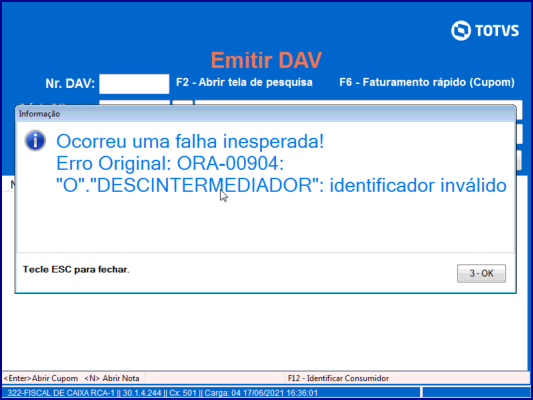The image size is (533, 400).
Task: Select F2 - Abrir tela de pesquisa
Action: (244, 82)
